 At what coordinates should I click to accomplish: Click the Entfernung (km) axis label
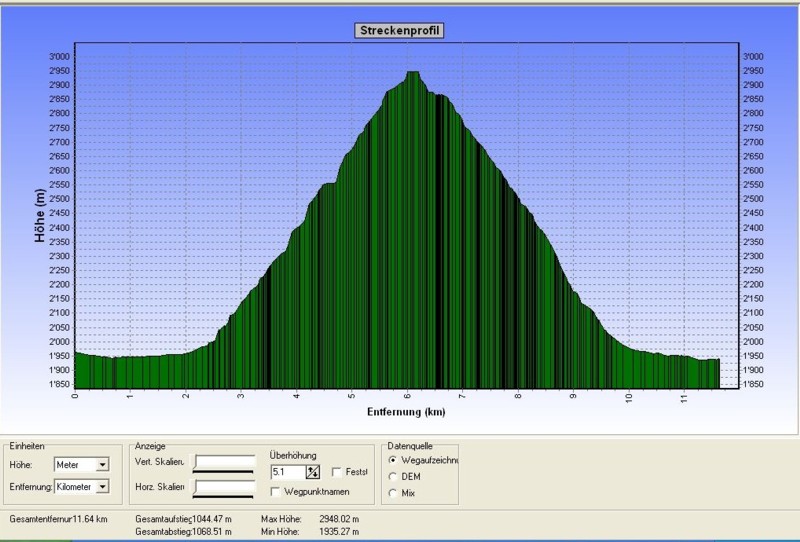[x=404, y=411]
